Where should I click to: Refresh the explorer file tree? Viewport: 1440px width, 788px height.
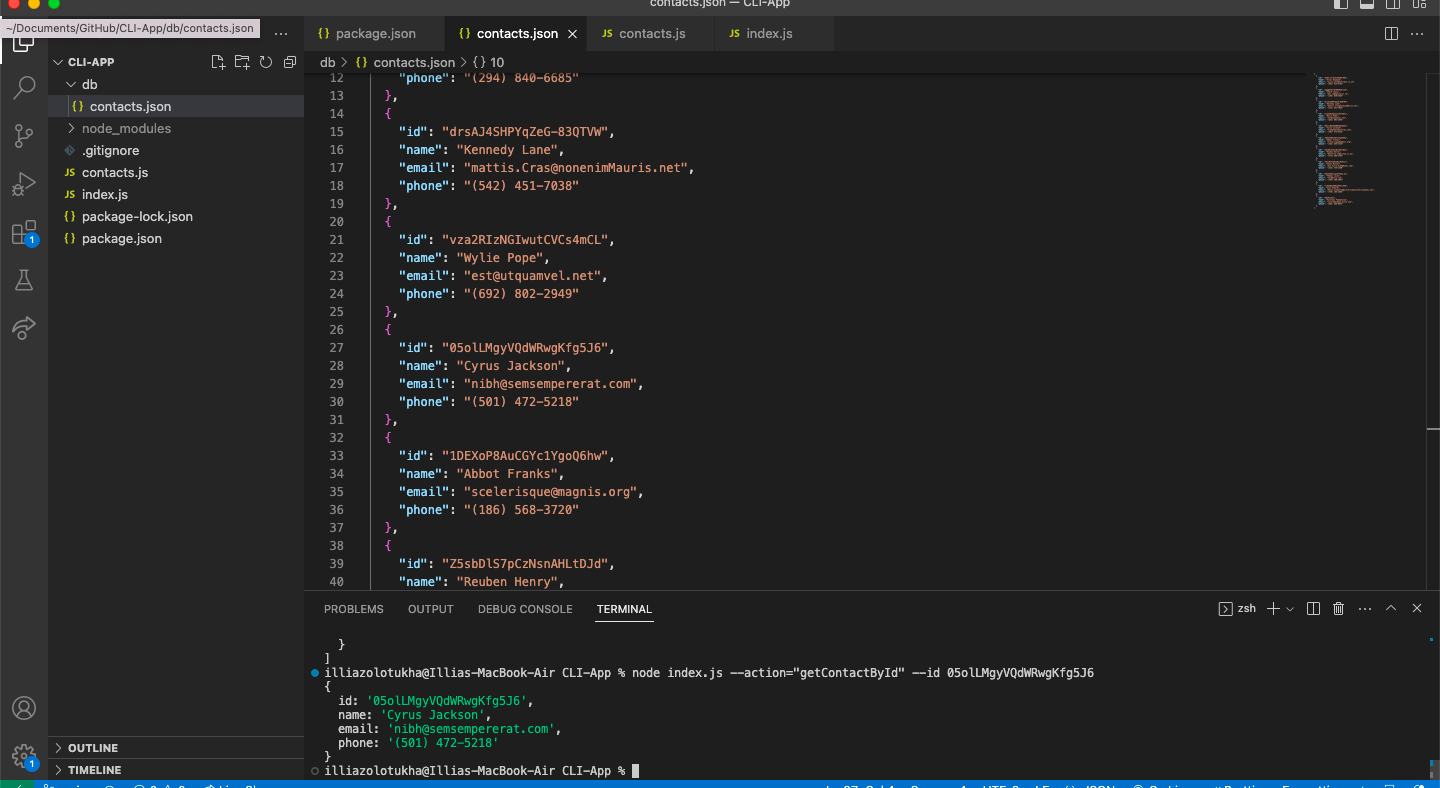coord(266,62)
